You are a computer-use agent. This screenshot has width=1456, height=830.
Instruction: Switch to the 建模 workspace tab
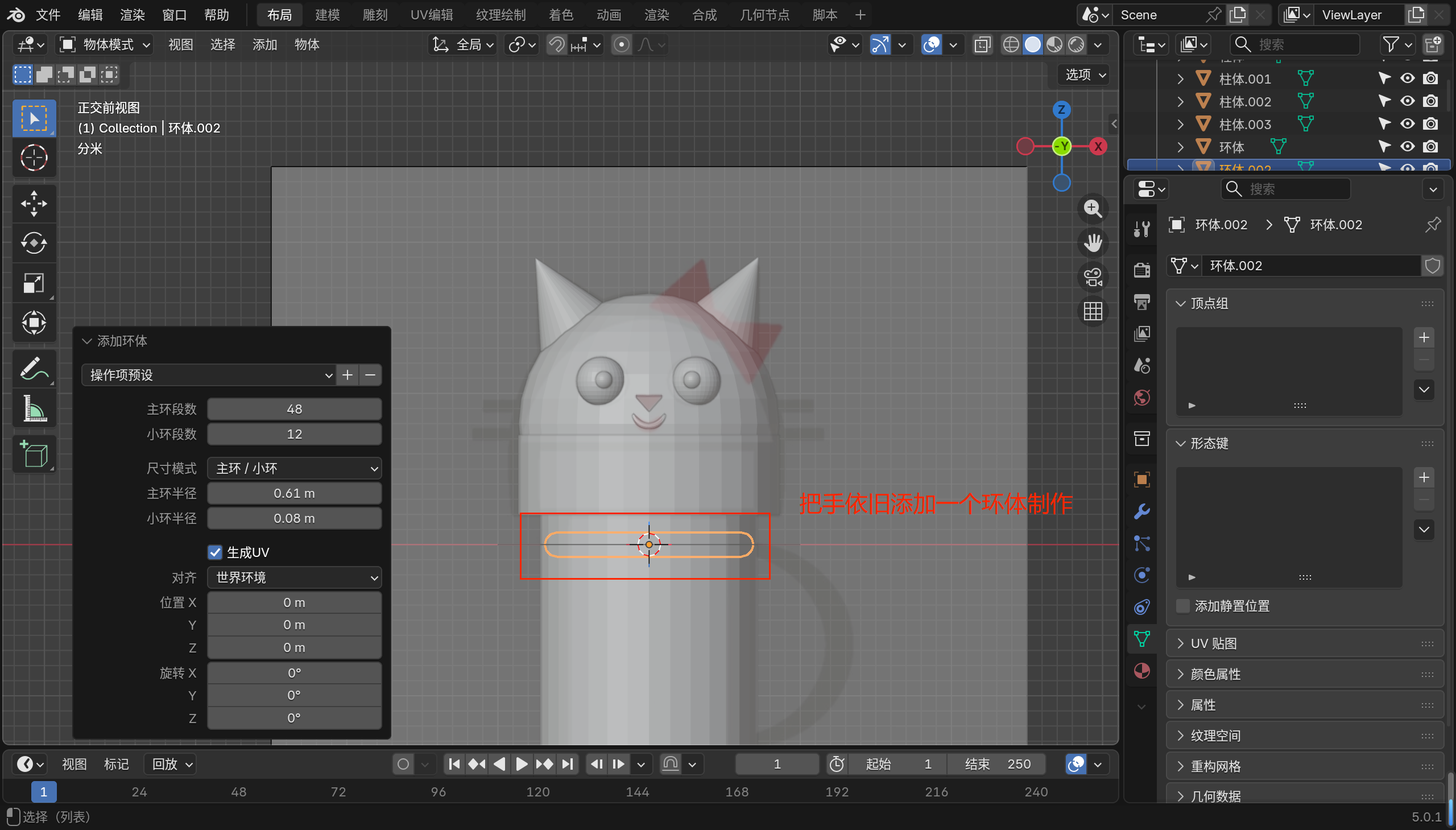click(327, 15)
